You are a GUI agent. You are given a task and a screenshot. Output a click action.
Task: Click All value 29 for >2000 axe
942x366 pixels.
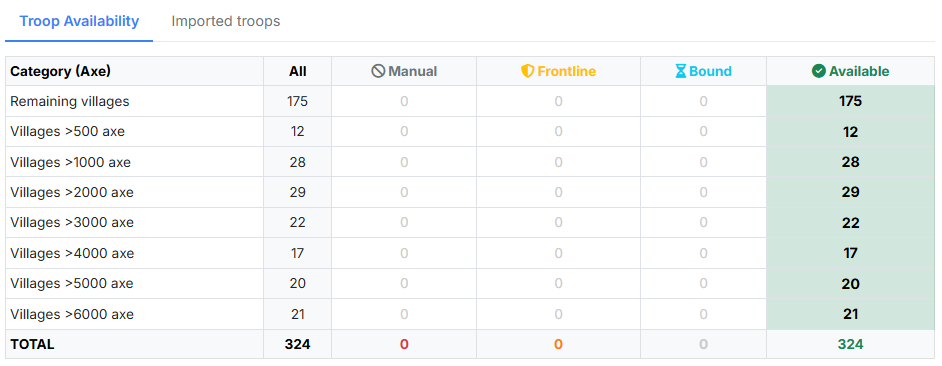point(297,192)
